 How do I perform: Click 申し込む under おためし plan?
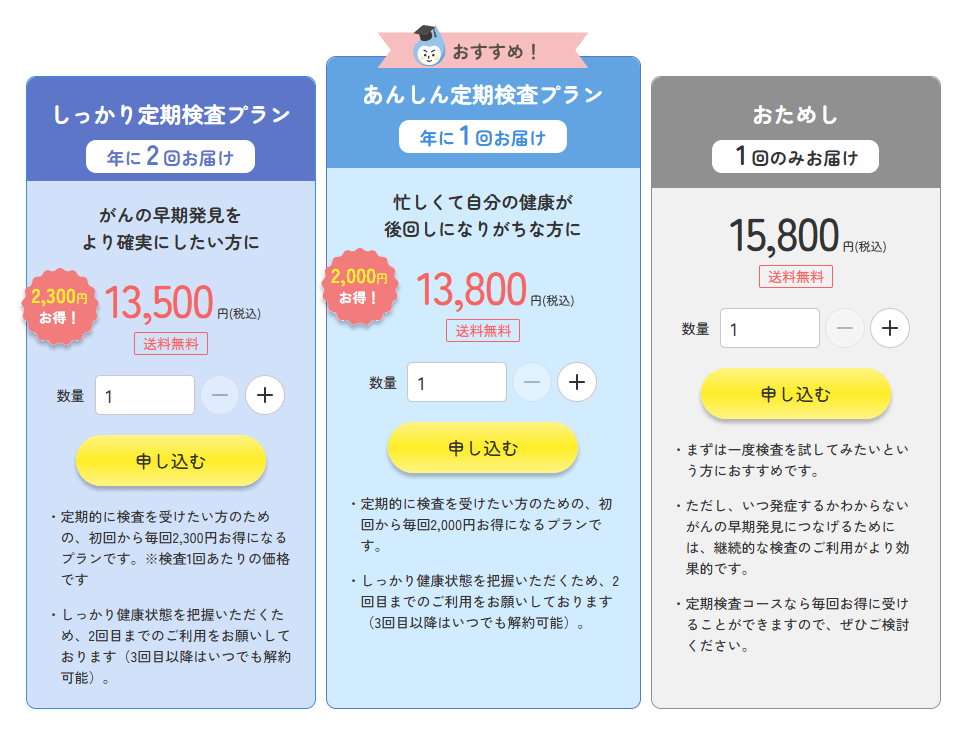(x=795, y=394)
